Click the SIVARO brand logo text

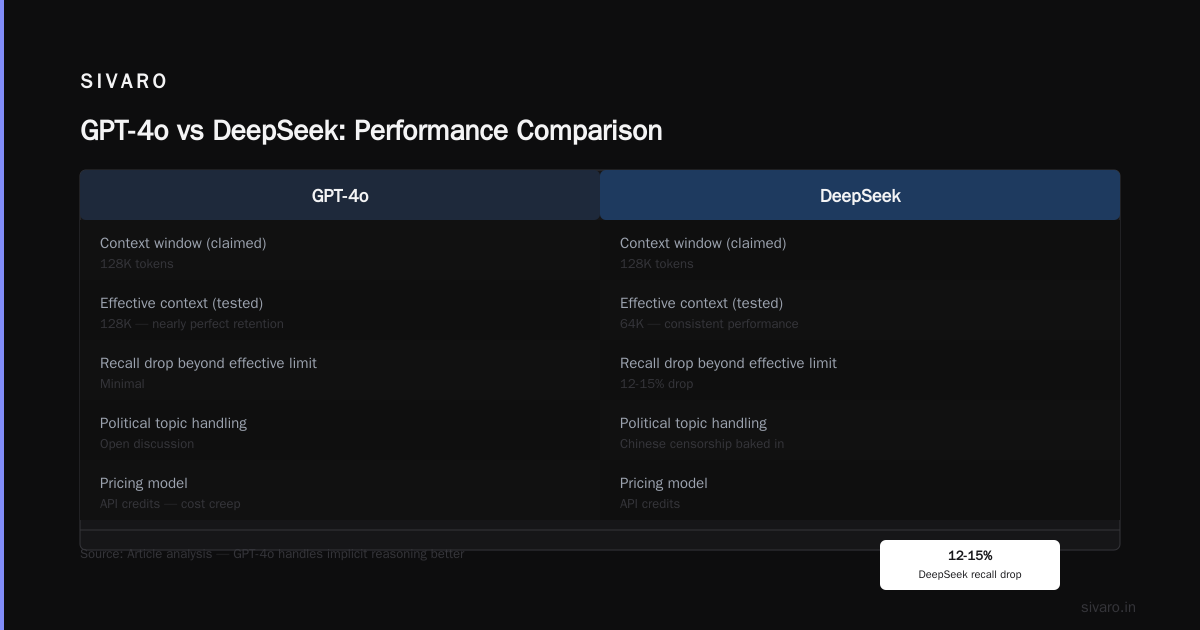(124, 82)
